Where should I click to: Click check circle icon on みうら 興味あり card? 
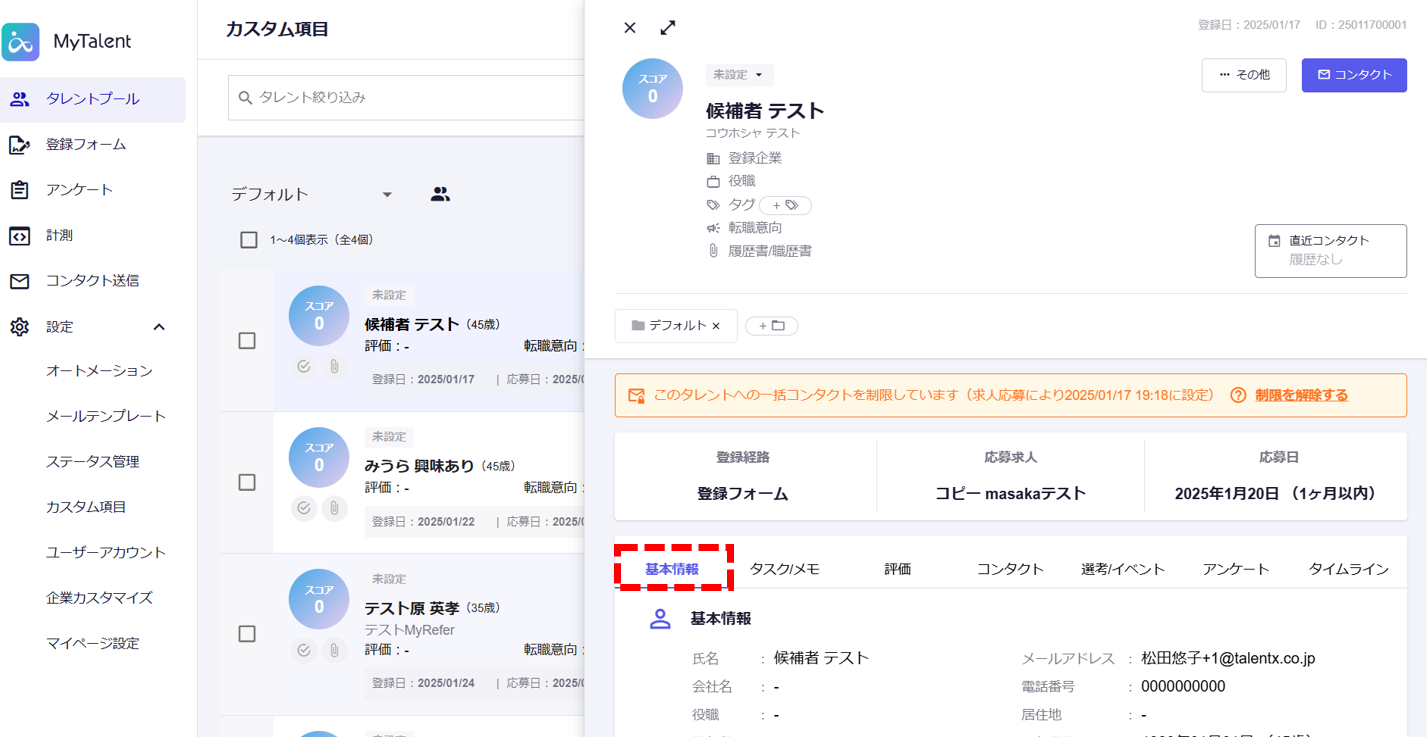click(x=304, y=508)
